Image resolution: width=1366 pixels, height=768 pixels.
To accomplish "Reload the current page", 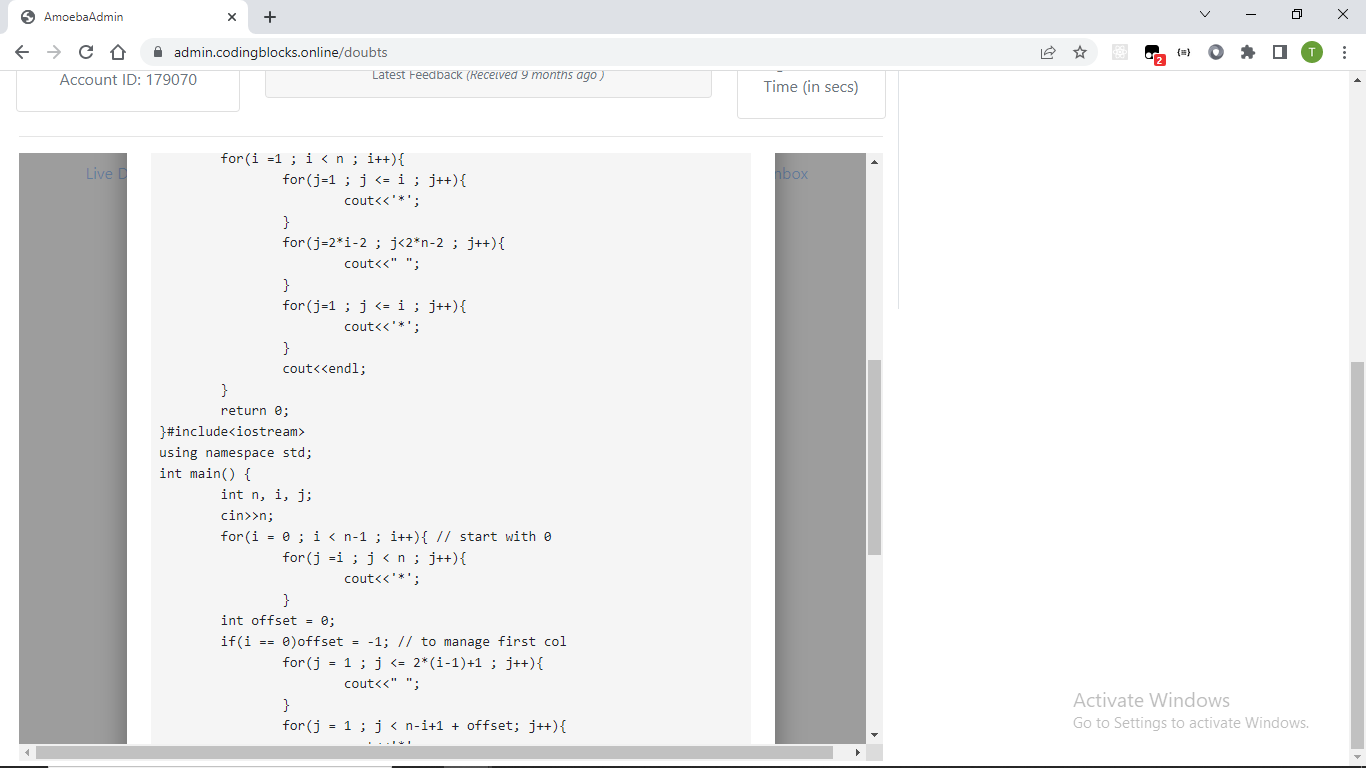I will 86,52.
